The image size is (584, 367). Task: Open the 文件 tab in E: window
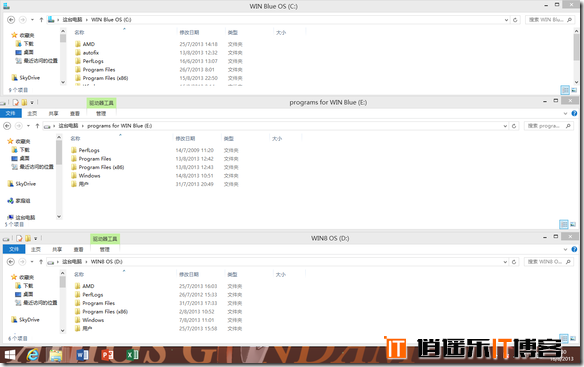tap(10, 113)
